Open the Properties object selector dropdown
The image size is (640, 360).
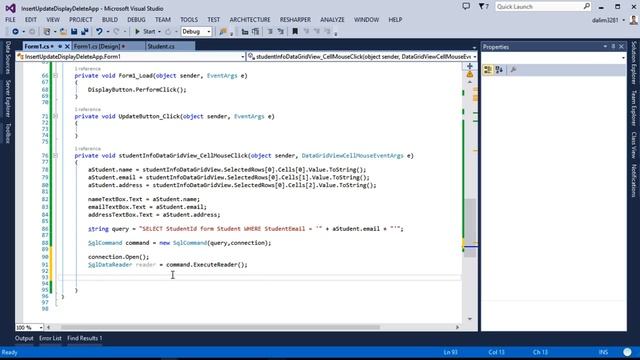point(623,58)
